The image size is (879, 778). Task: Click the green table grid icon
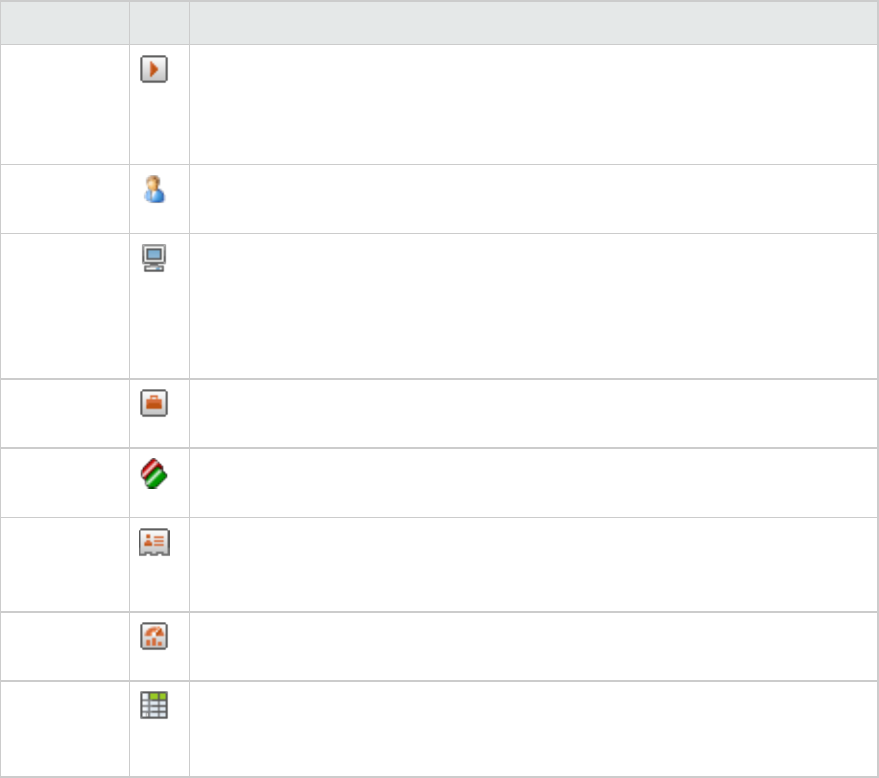coord(154,707)
